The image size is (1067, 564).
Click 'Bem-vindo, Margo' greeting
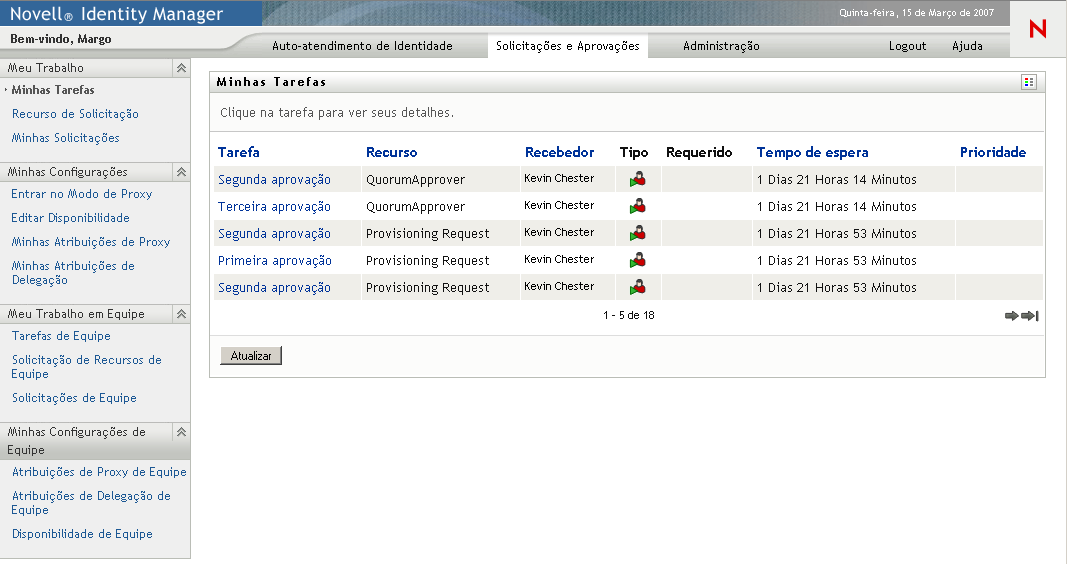[x=61, y=39]
